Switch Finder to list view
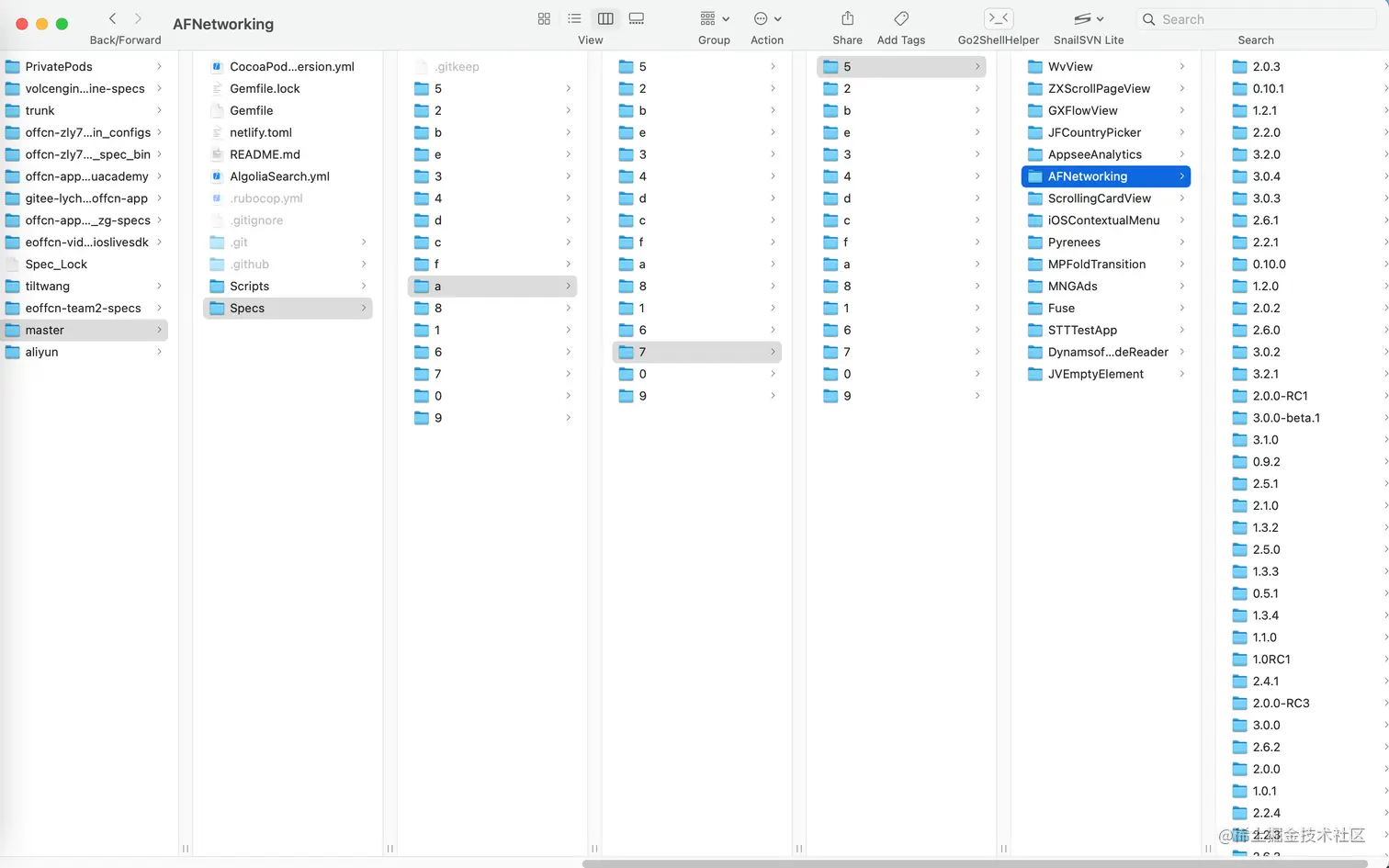 pos(574,18)
